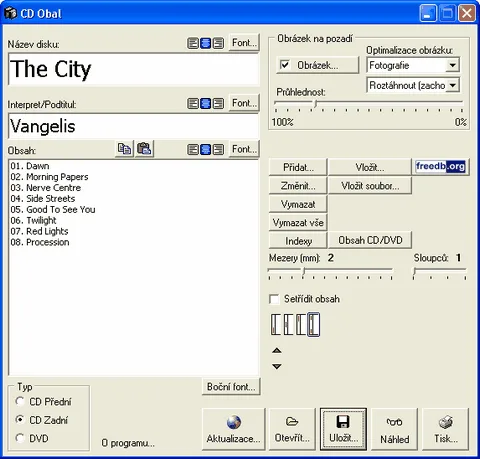Open the freedb.org lookup
This screenshot has width=480, height=459.
[440, 166]
